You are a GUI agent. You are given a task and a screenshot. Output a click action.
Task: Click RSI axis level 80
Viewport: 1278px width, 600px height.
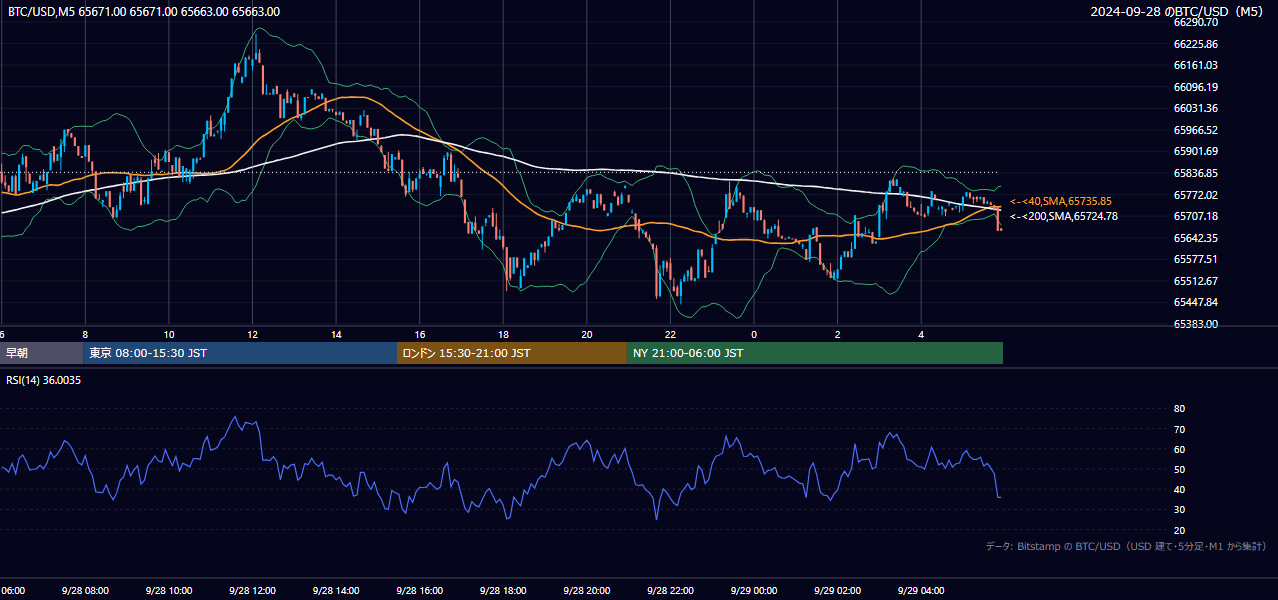[x=1179, y=409]
